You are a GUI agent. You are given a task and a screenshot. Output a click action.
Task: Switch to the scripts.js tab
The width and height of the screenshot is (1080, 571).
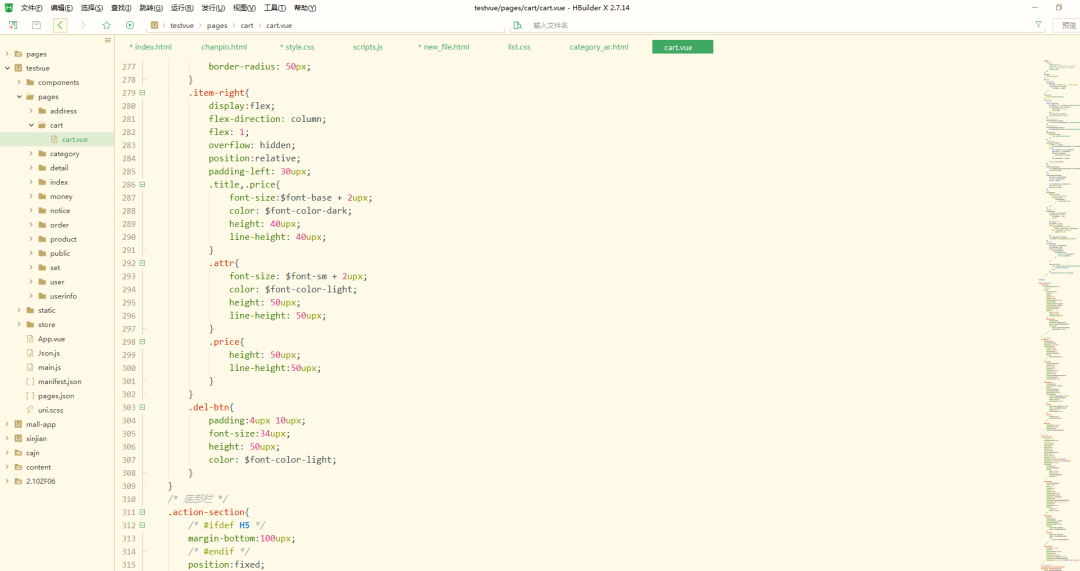click(368, 47)
